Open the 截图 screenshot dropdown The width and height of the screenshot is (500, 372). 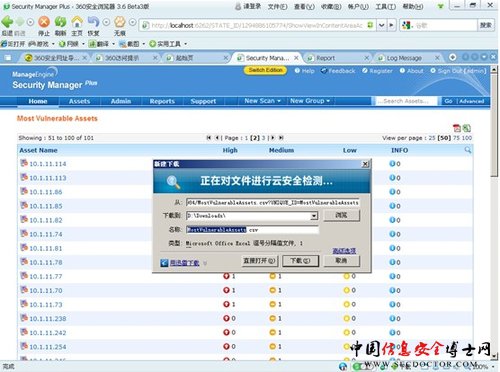tap(144, 44)
